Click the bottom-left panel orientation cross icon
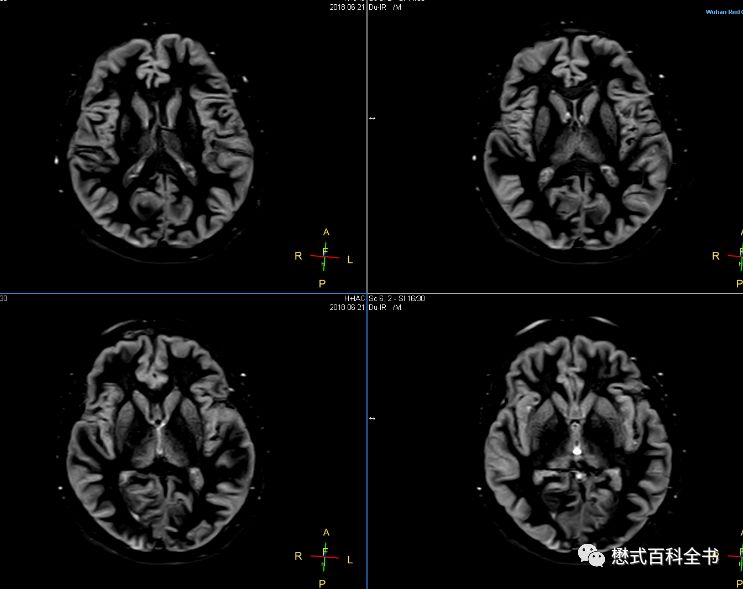The width and height of the screenshot is (743, 589). point(324,555)
